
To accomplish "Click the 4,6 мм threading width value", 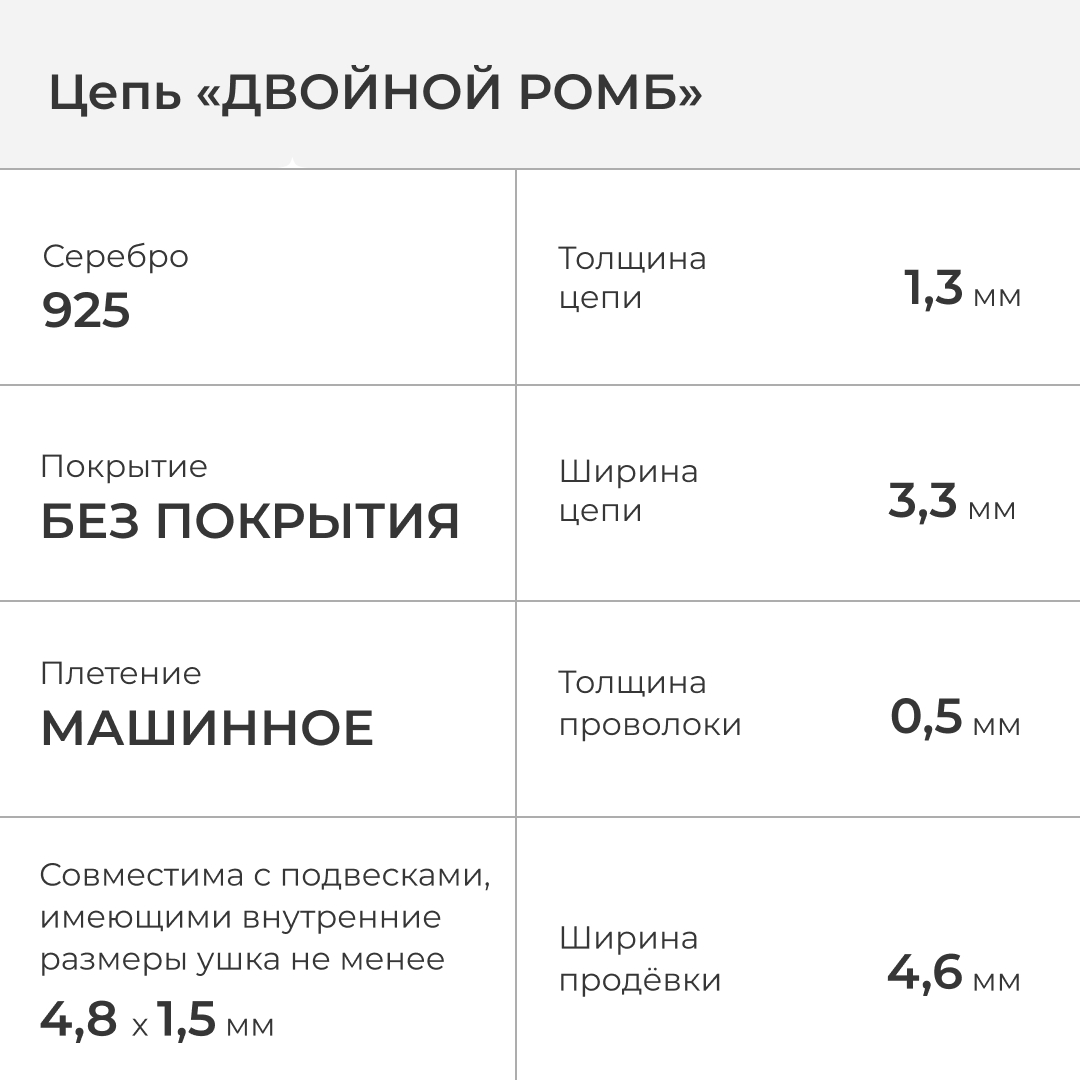I will [x=954, y=974].
